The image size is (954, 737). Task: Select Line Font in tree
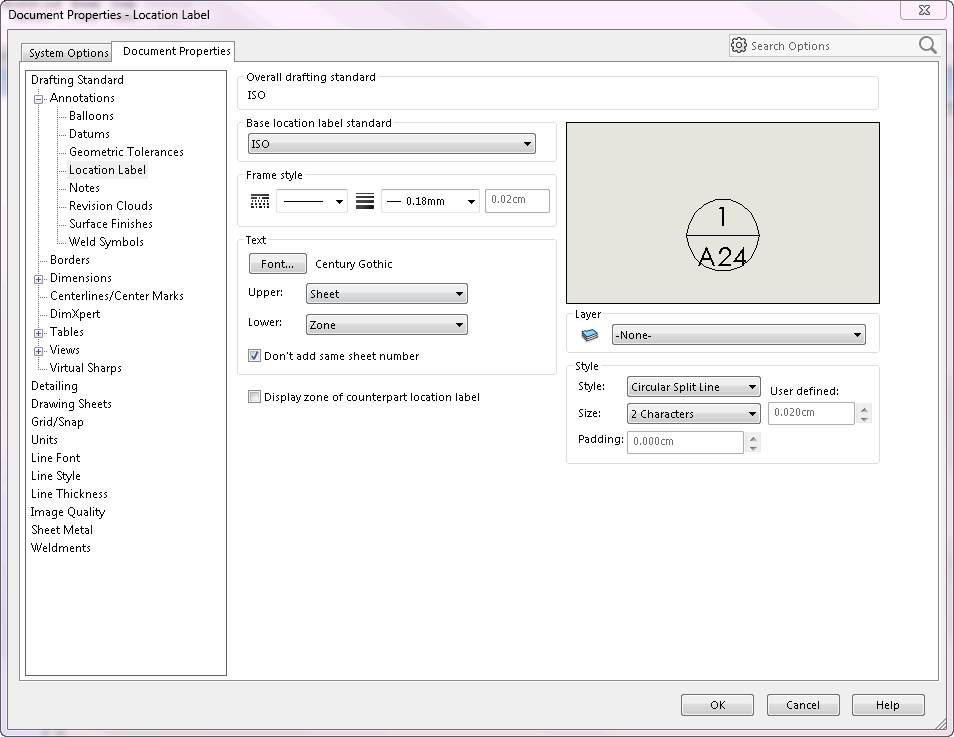point(55,458)
